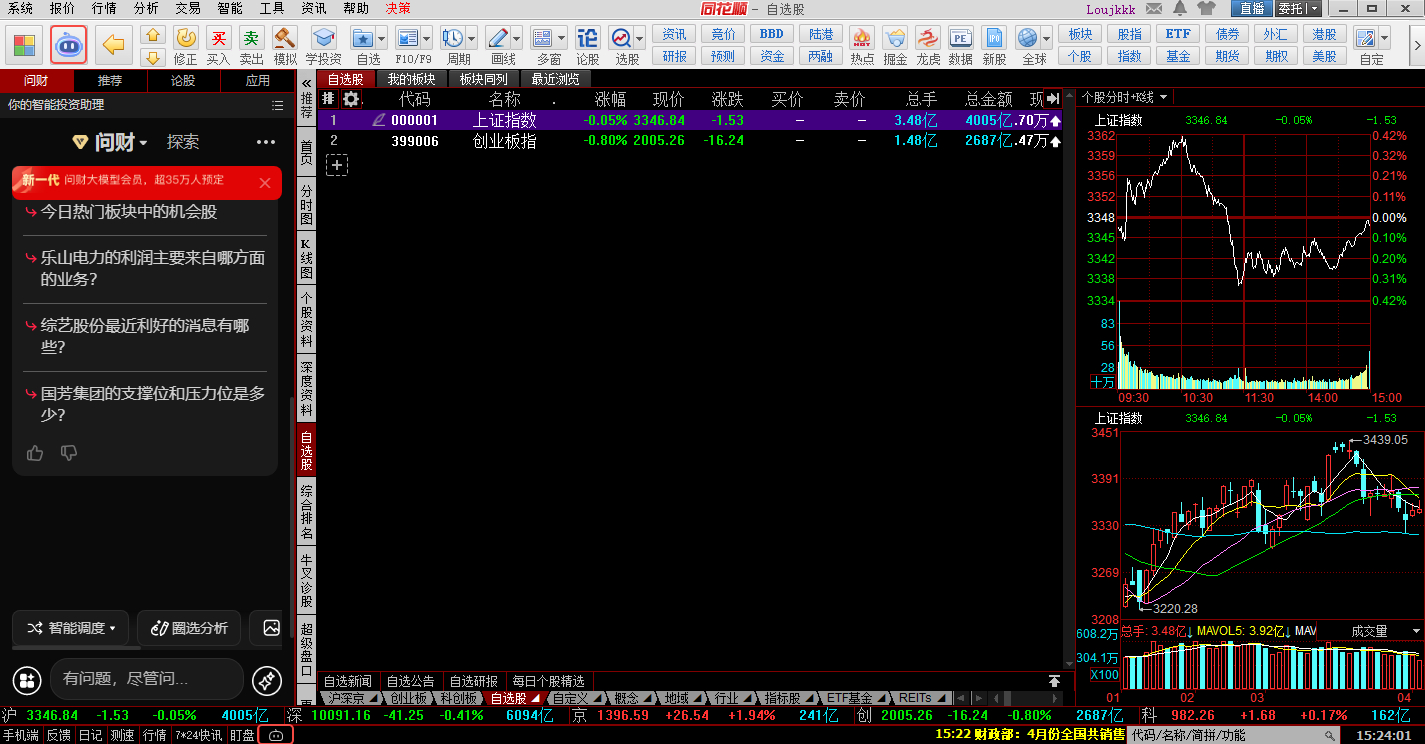Click the 新股 IPO icon
This screenshot has width=1425, height=744.
point(993,39)
